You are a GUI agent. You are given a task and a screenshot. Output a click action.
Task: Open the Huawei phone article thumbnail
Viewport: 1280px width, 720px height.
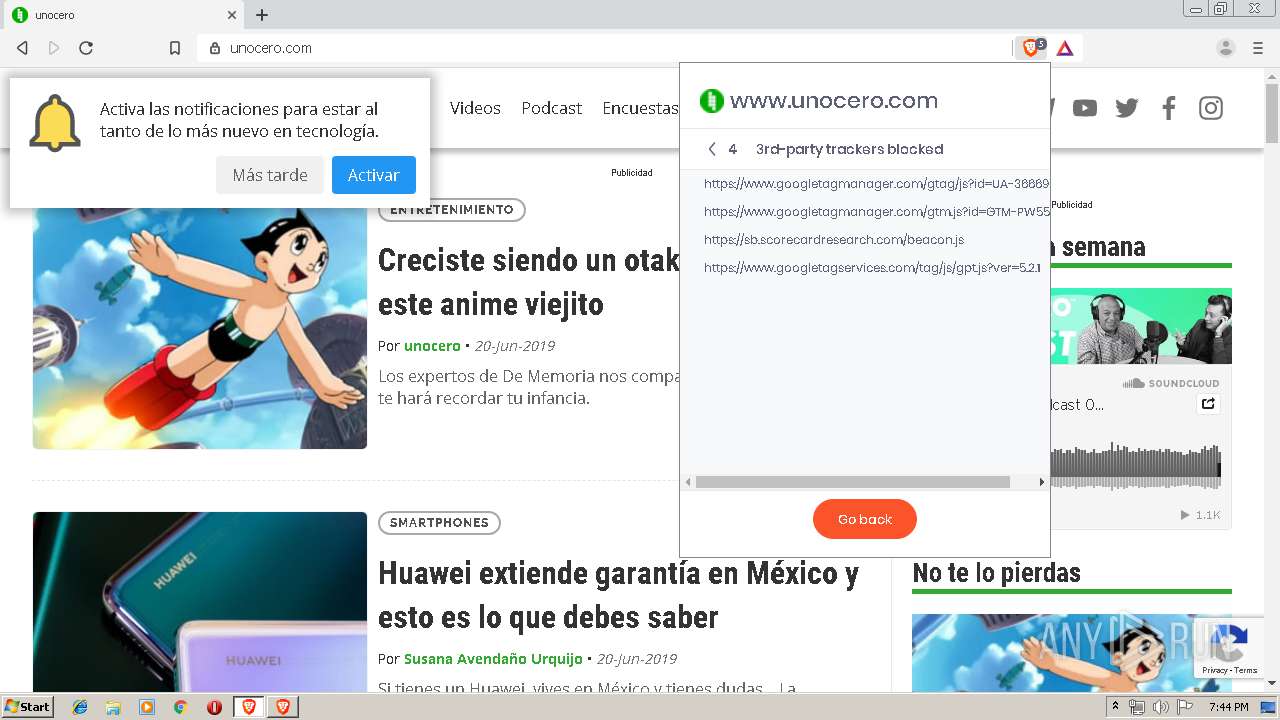(x=200, y=603)
